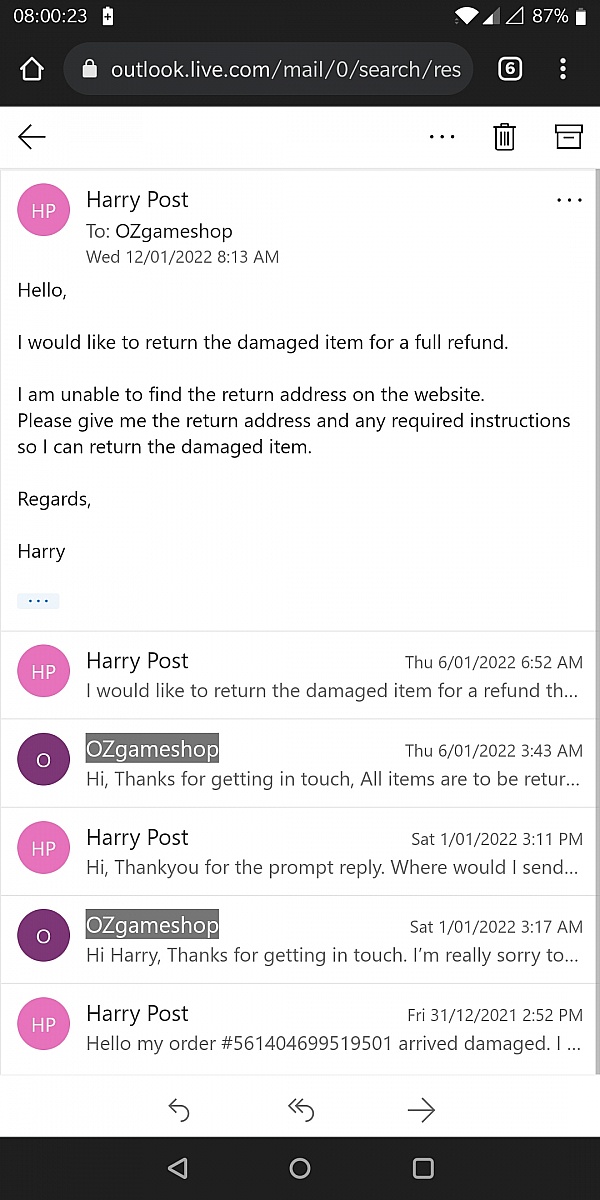This screenshot has width=600, height=1200.
Task: Expand the quoted text ellipsis below Harry
Action: click(38, 601)
